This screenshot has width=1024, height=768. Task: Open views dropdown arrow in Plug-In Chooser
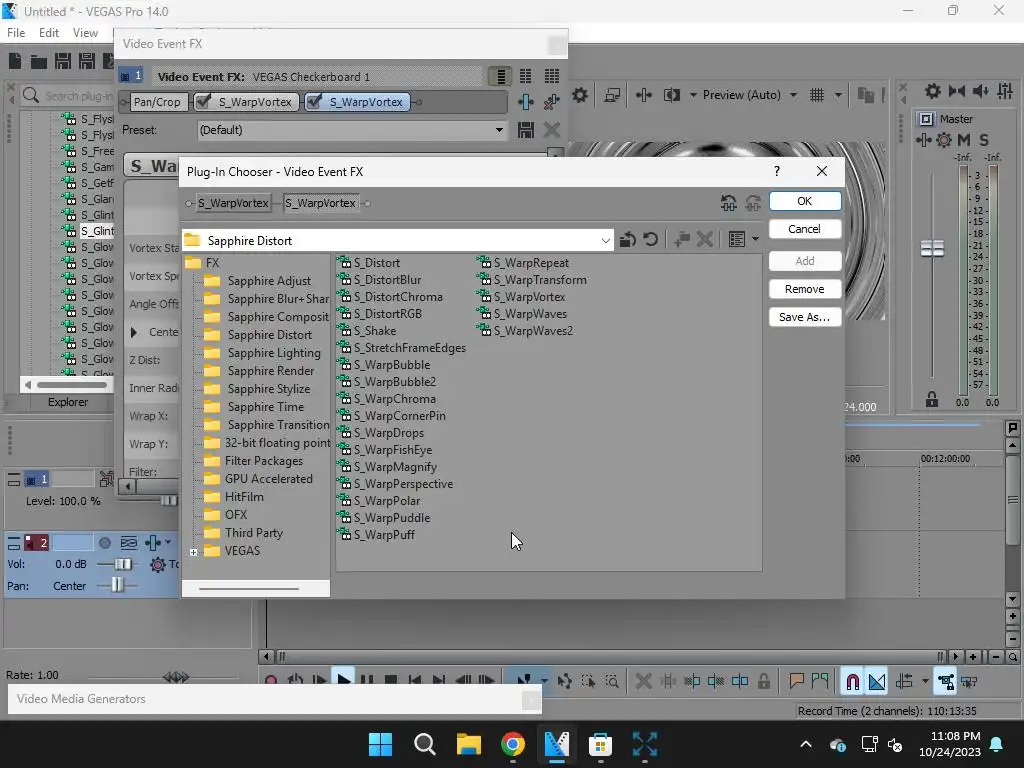tap(756, 240)
